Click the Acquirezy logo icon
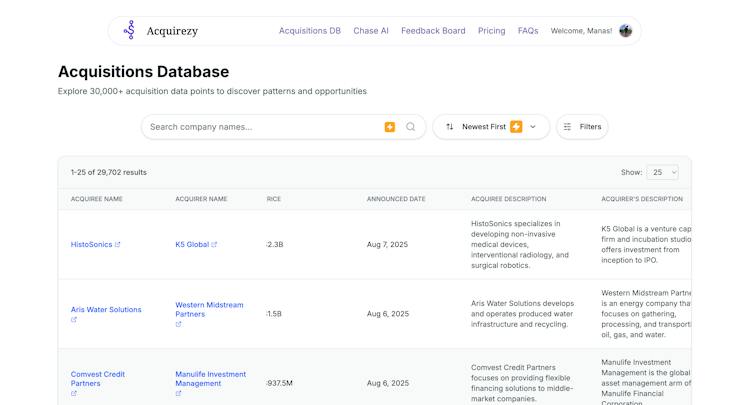 click(130, 30)
